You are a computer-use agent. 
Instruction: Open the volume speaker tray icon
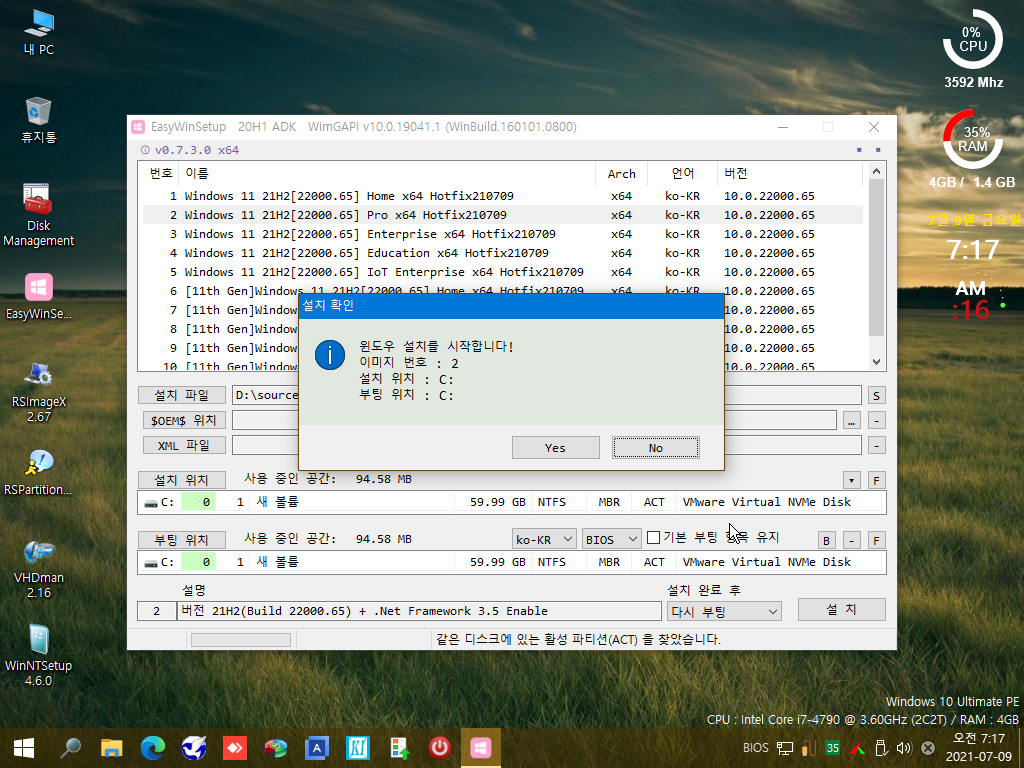[x=904, y=748]
